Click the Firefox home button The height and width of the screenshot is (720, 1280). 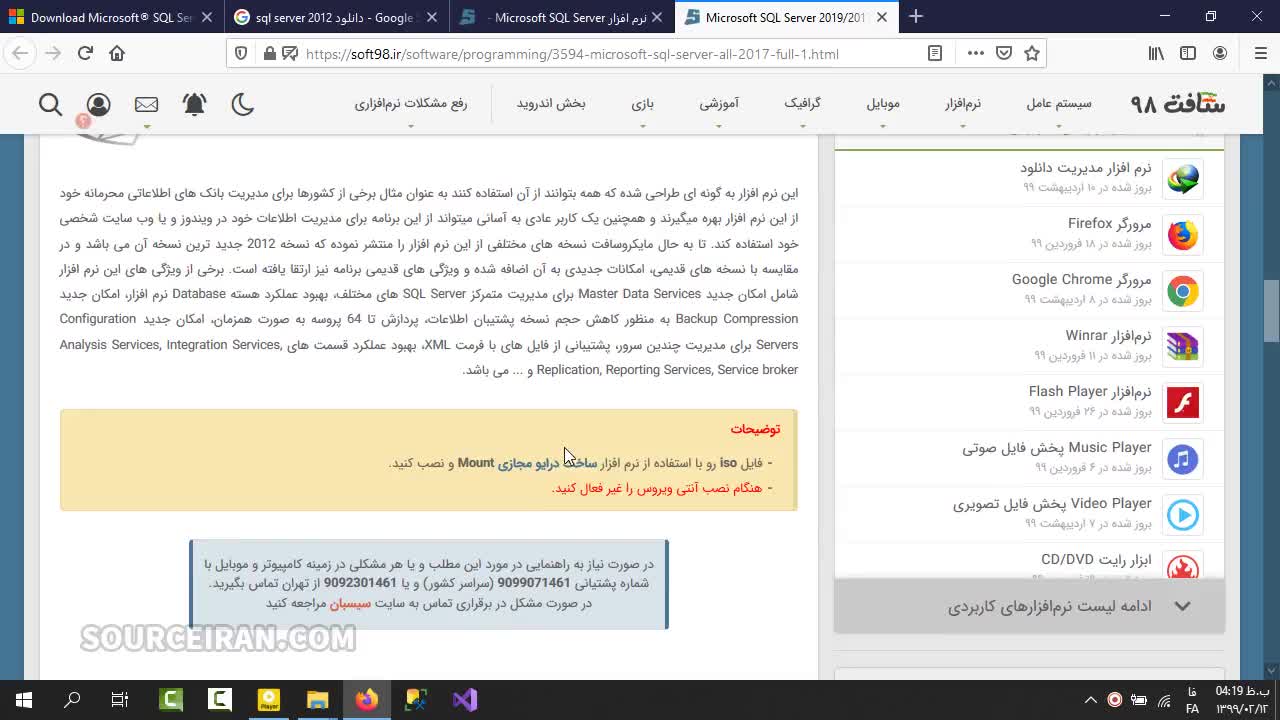pyautogui.click(x=117, y=54)
